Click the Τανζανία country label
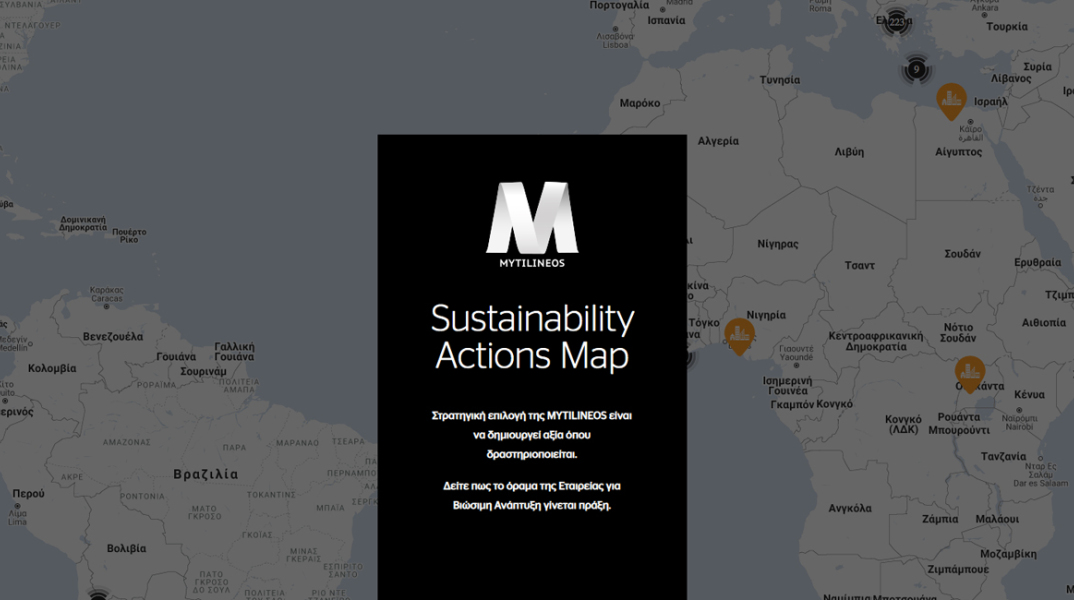Image resolution: width=1074 pixels, height=600 pixels. tap(1003, 456)
